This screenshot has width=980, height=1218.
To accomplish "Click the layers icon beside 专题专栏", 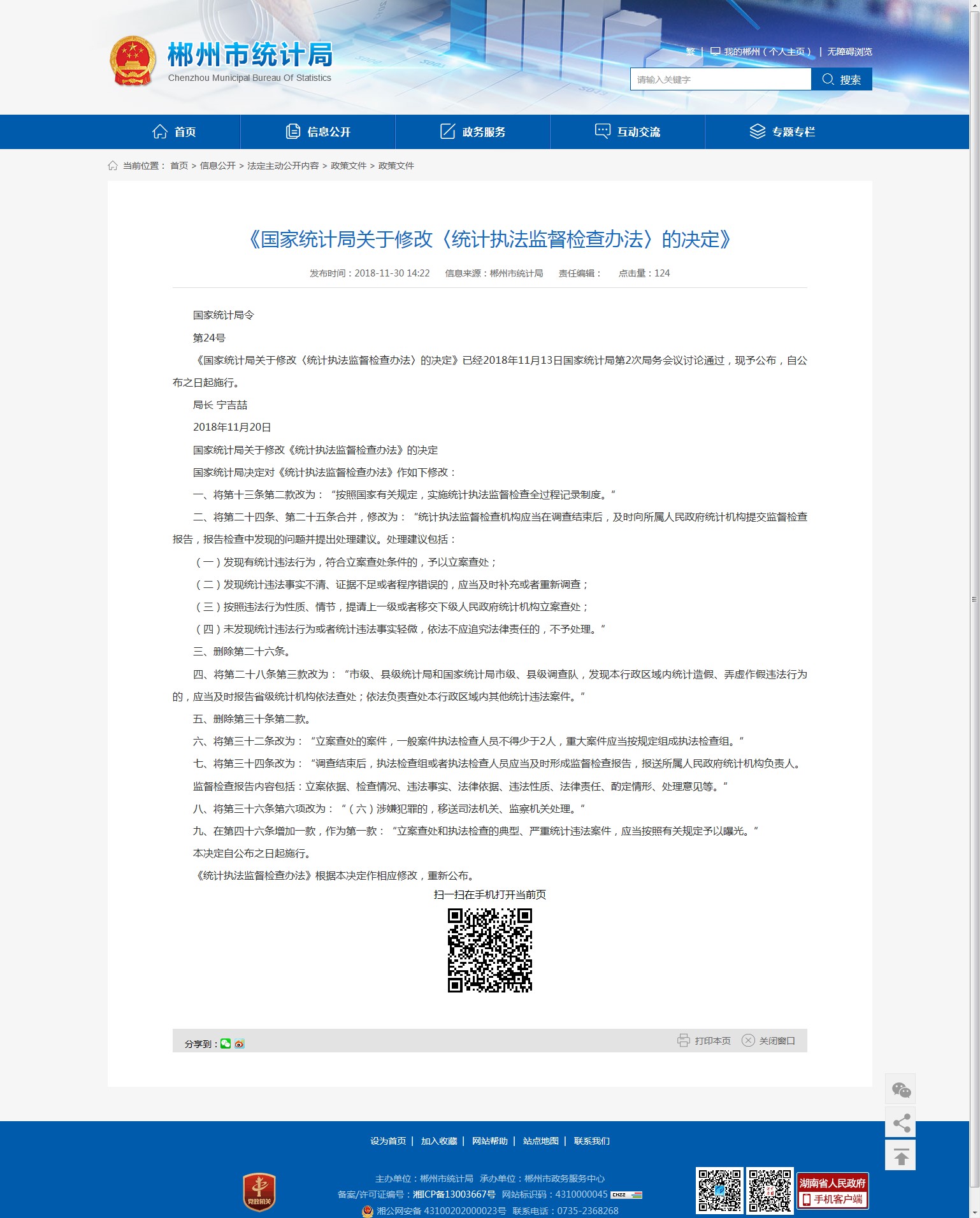I will point(757,131).
